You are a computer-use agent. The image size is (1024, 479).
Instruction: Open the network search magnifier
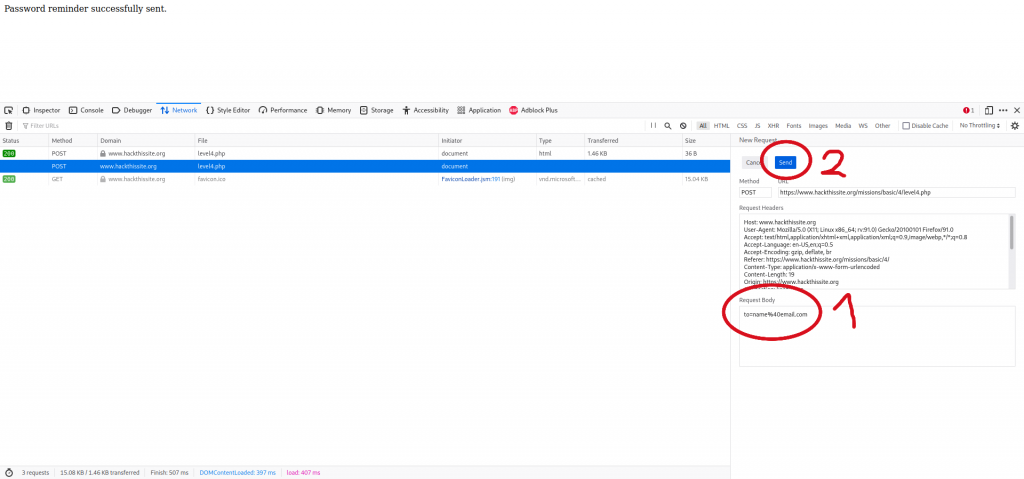click(x=668, y=126)
